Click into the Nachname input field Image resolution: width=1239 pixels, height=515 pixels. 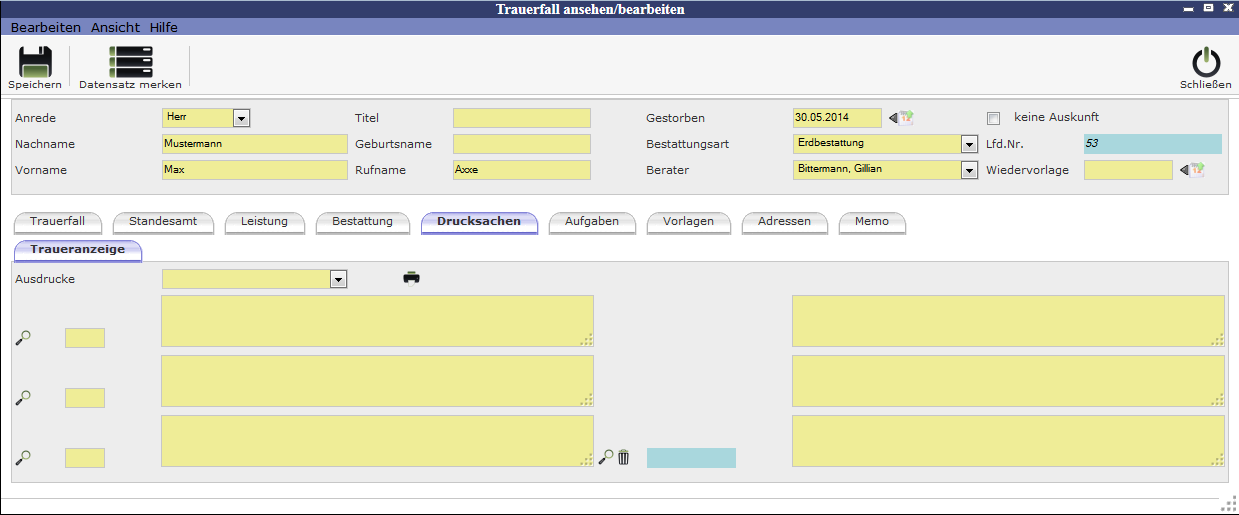point(254,144)
